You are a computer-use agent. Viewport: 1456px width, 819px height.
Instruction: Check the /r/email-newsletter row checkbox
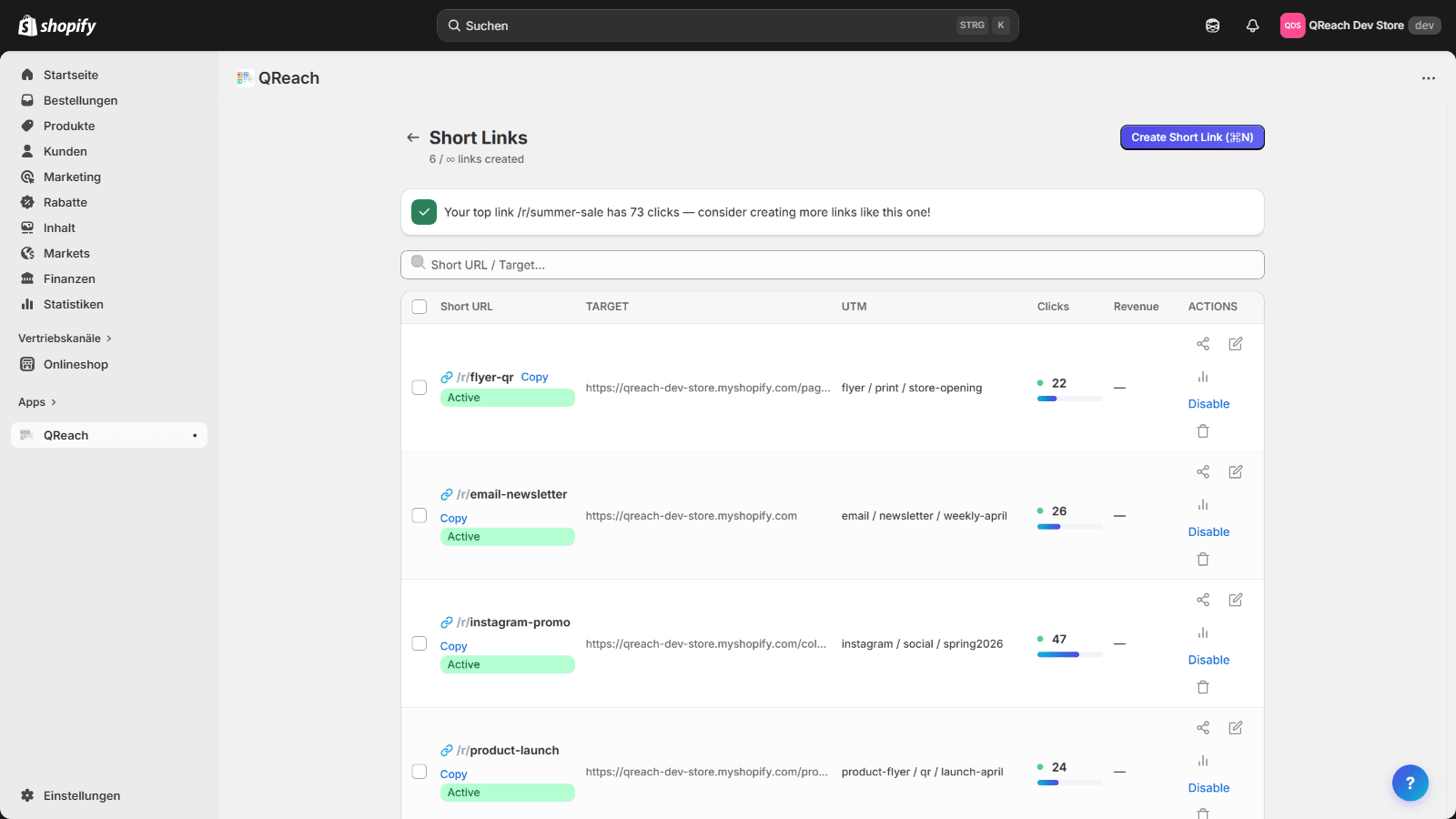point(419,515)
